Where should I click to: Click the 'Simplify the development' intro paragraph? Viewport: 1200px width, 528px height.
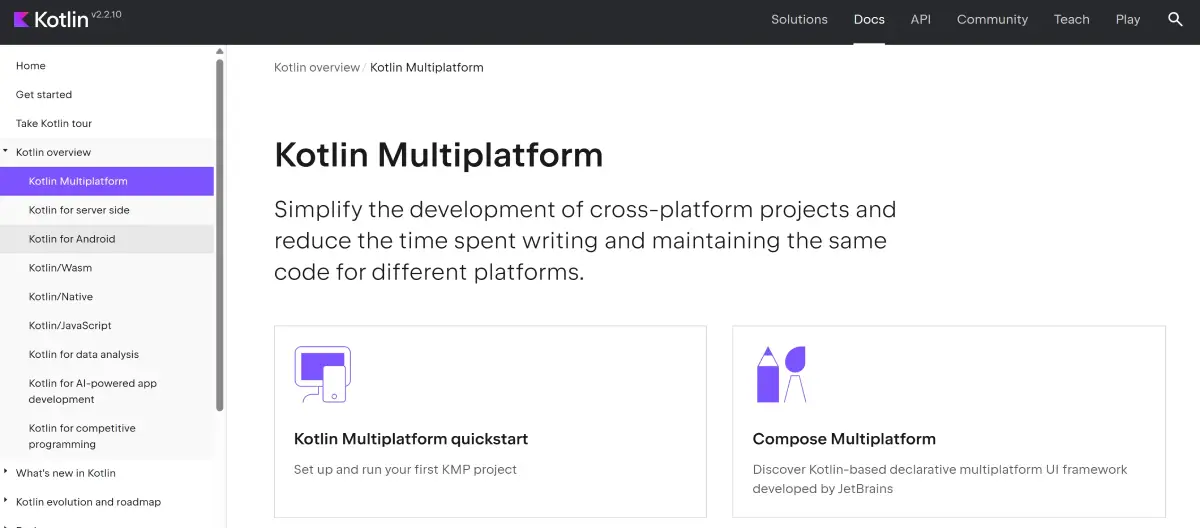(585, 241)
